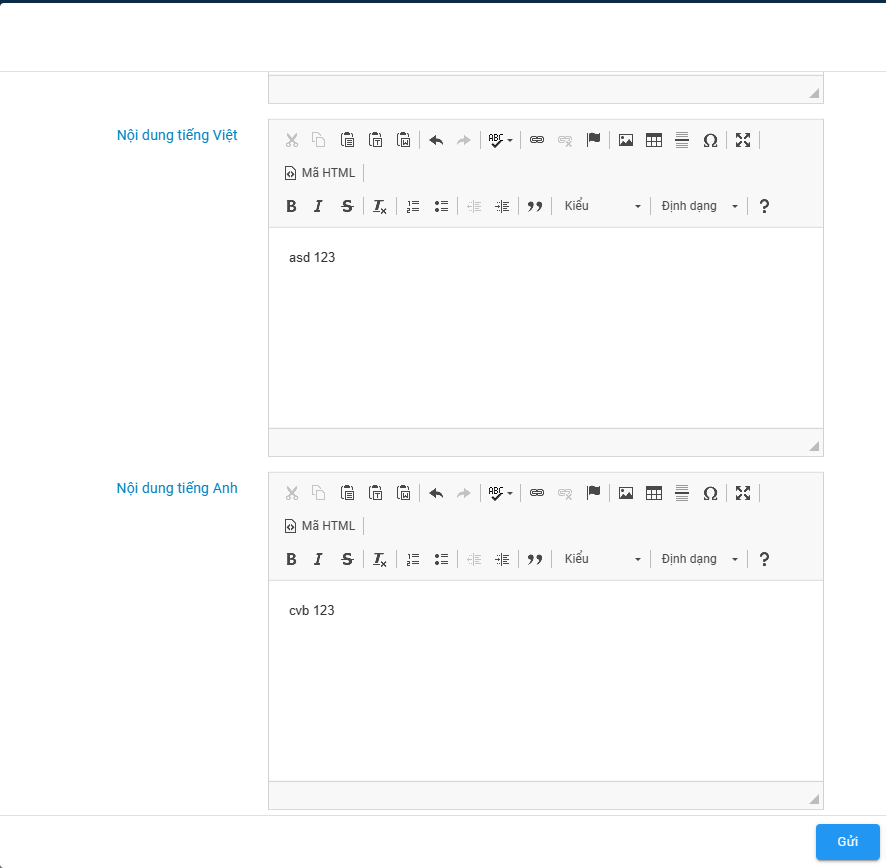Screen dimensions: 886x868
Task: Switch Vietnamese editor to Mã HTML view
Action: pyautogui.click(x=320, y=173)
